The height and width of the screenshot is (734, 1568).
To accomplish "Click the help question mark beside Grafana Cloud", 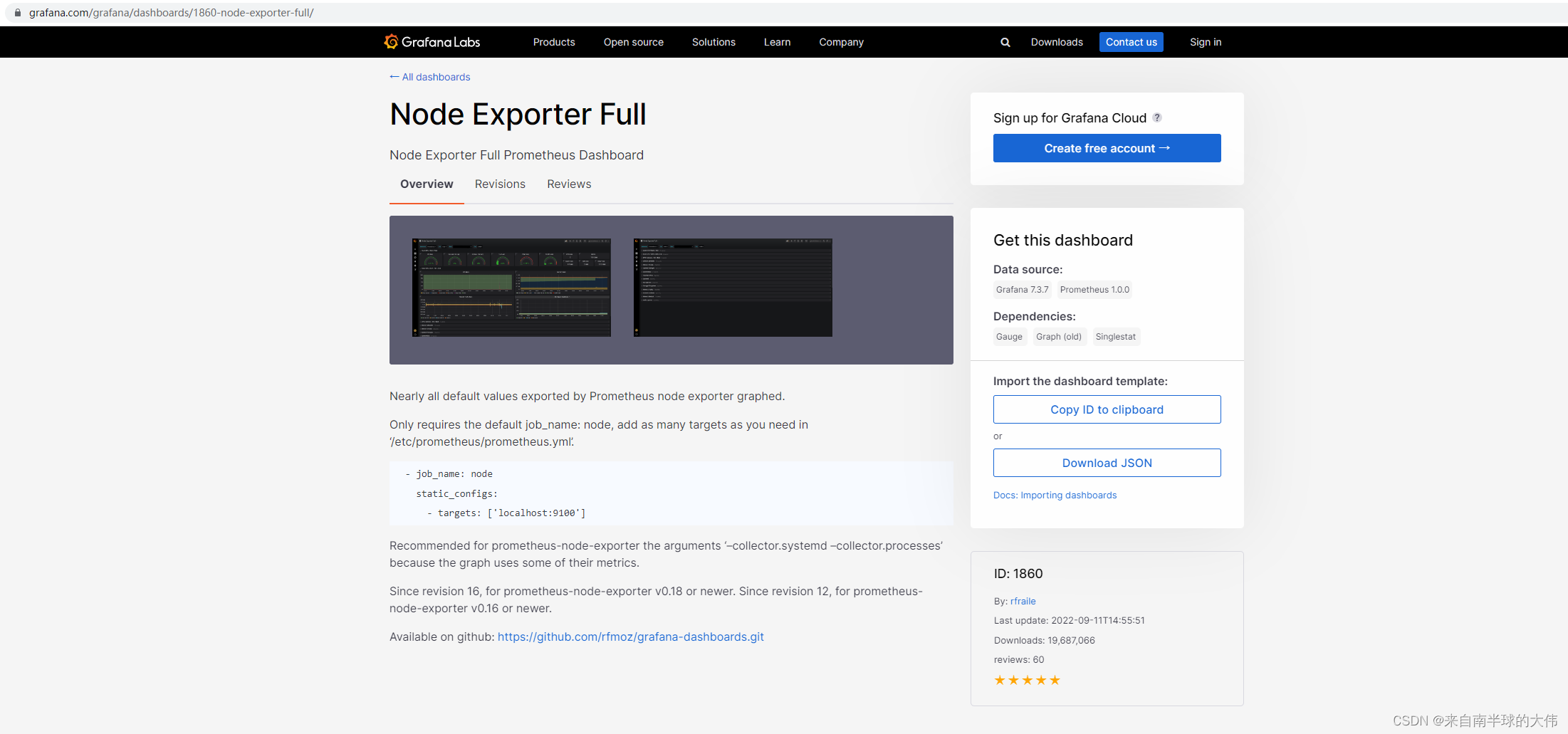I will click(x=1157, y=117).
